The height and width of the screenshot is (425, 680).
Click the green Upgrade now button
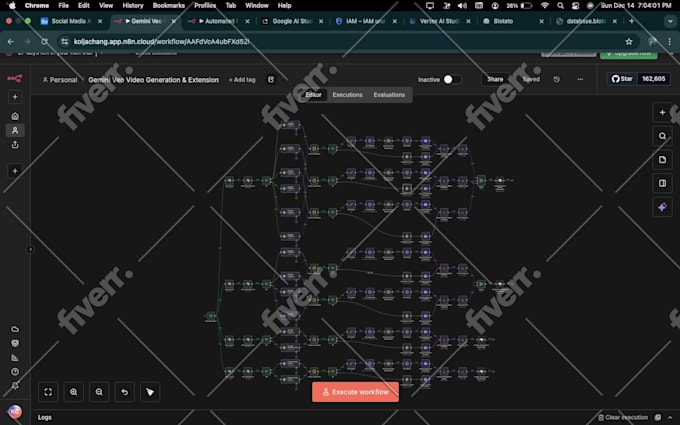(x=628, y=54)
